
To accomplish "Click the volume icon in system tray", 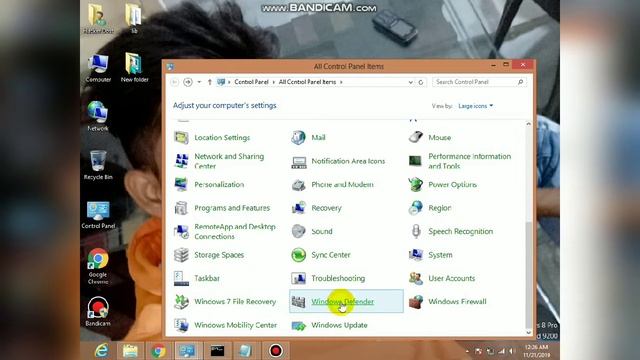I will click(x=512, y=351).
